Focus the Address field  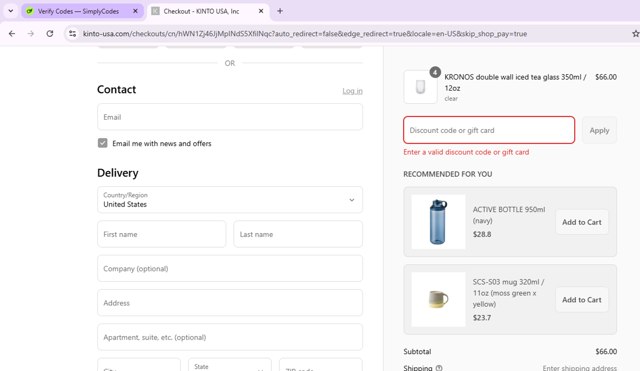point(230,303)
